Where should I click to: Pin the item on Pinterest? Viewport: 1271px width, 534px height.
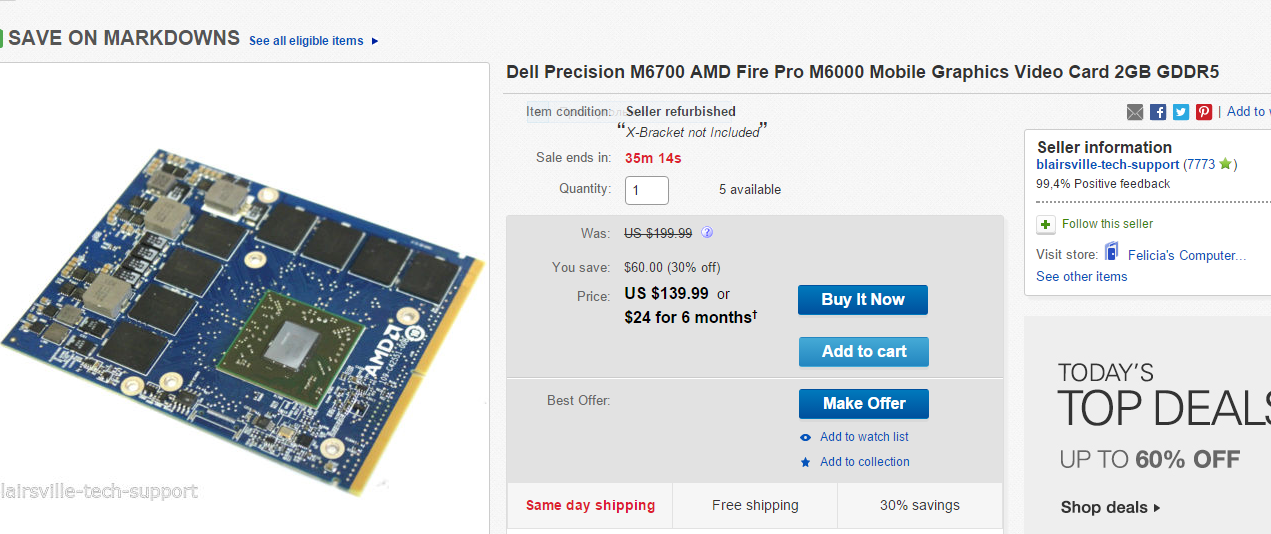(1204, 112)
